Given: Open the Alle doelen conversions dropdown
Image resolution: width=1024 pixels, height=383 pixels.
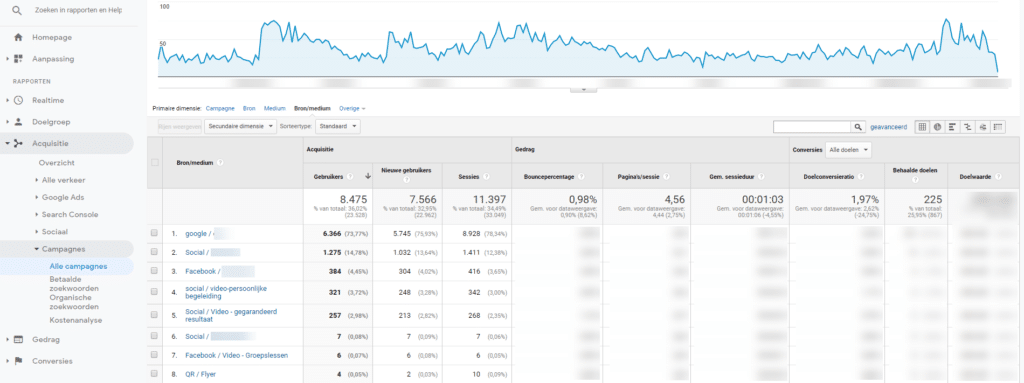Looking at the screenshot, I should [848, 150].
